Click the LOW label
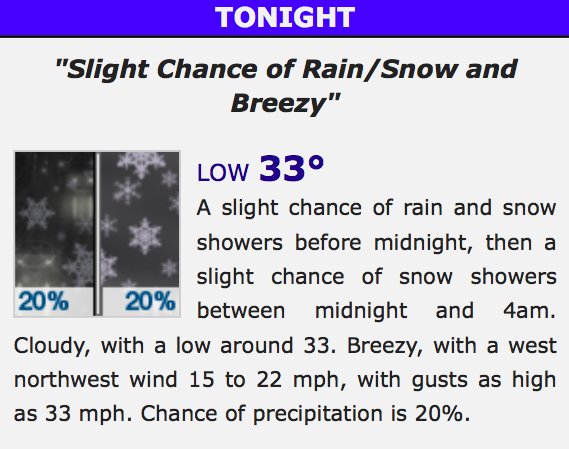 click(223, 172)
